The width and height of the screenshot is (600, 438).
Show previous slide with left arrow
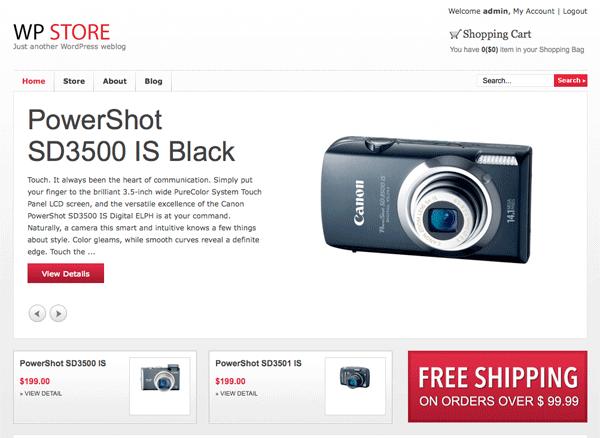pyautogui.click(x=37, y=314)
